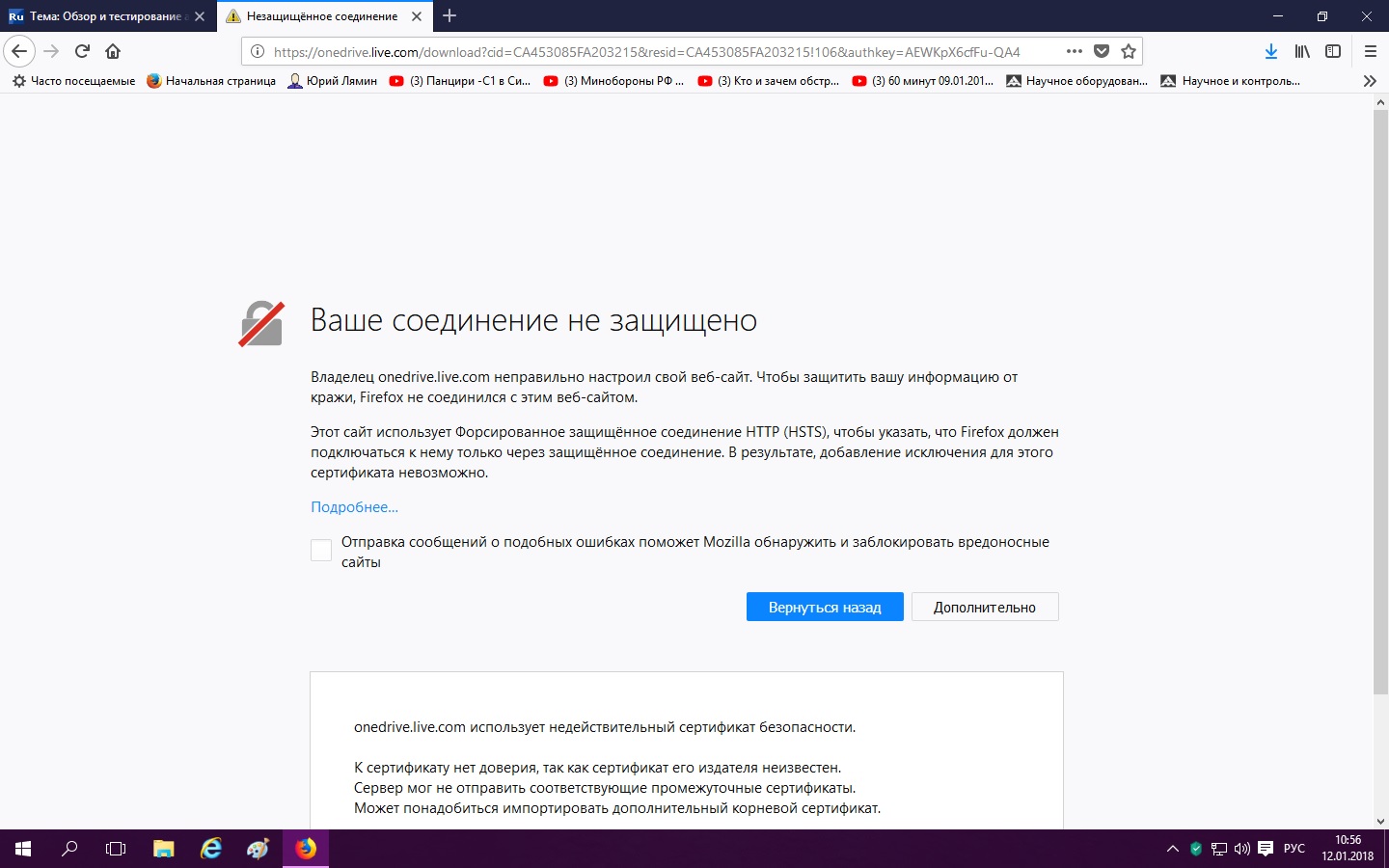Viewport: 1389px width, 868px height.
Task: Show more bookmarks toolbar items
Action: coord(1370,81)
